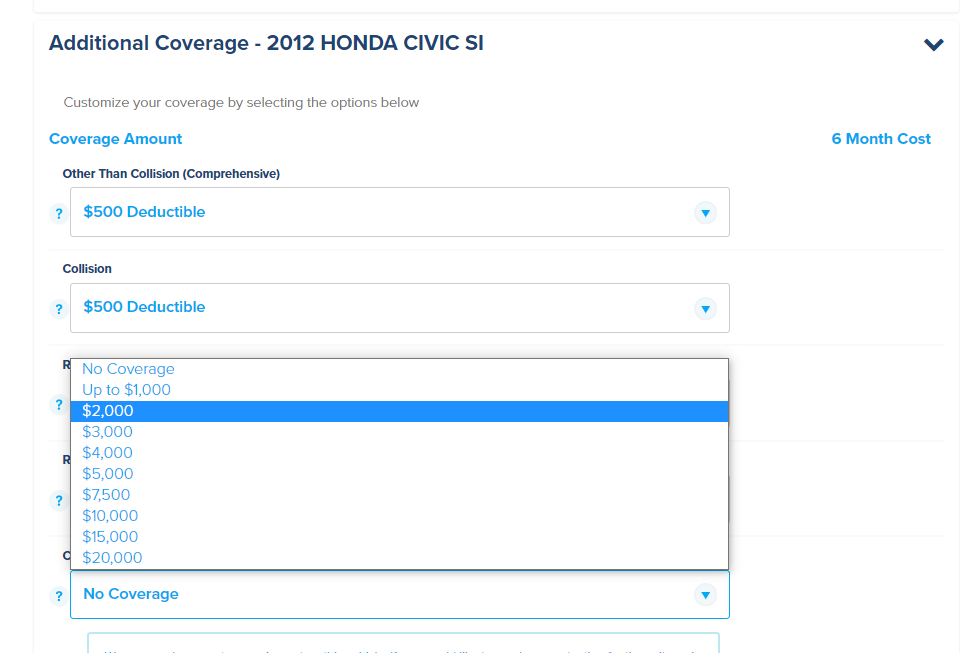Click the Additional Coverage - 2012 HONDA CIVIC SI title
The width and height of the screenshot is (960, 653).
[x=266, y=43]
